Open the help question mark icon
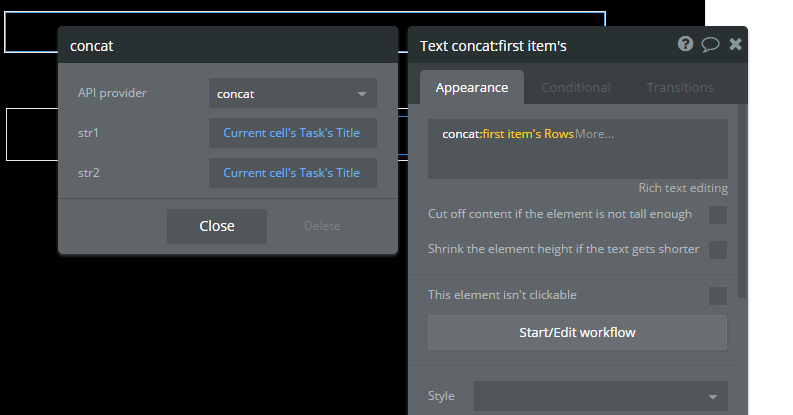 tap(685, 44)
